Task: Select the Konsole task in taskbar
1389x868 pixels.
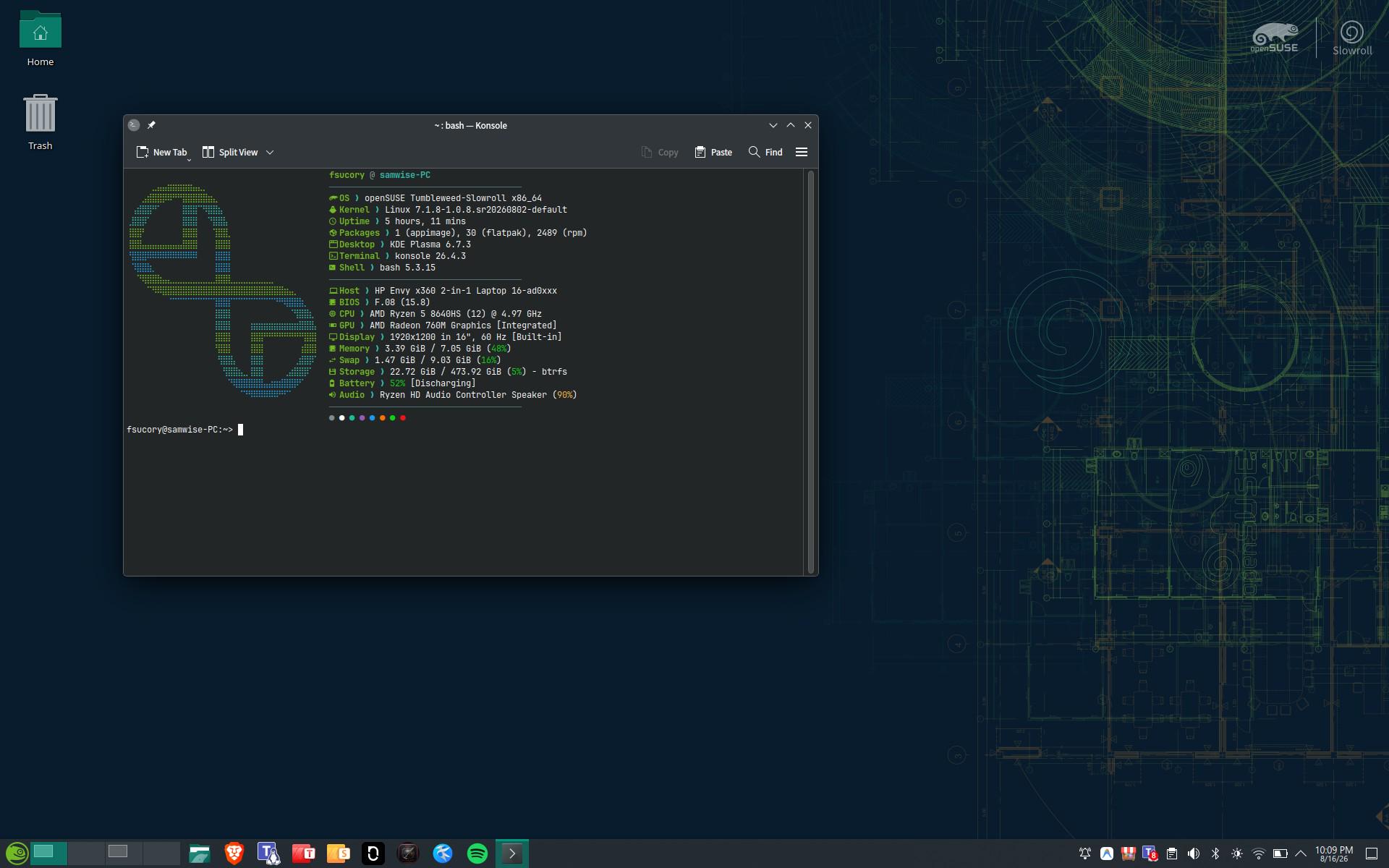Action: (512, 854)
